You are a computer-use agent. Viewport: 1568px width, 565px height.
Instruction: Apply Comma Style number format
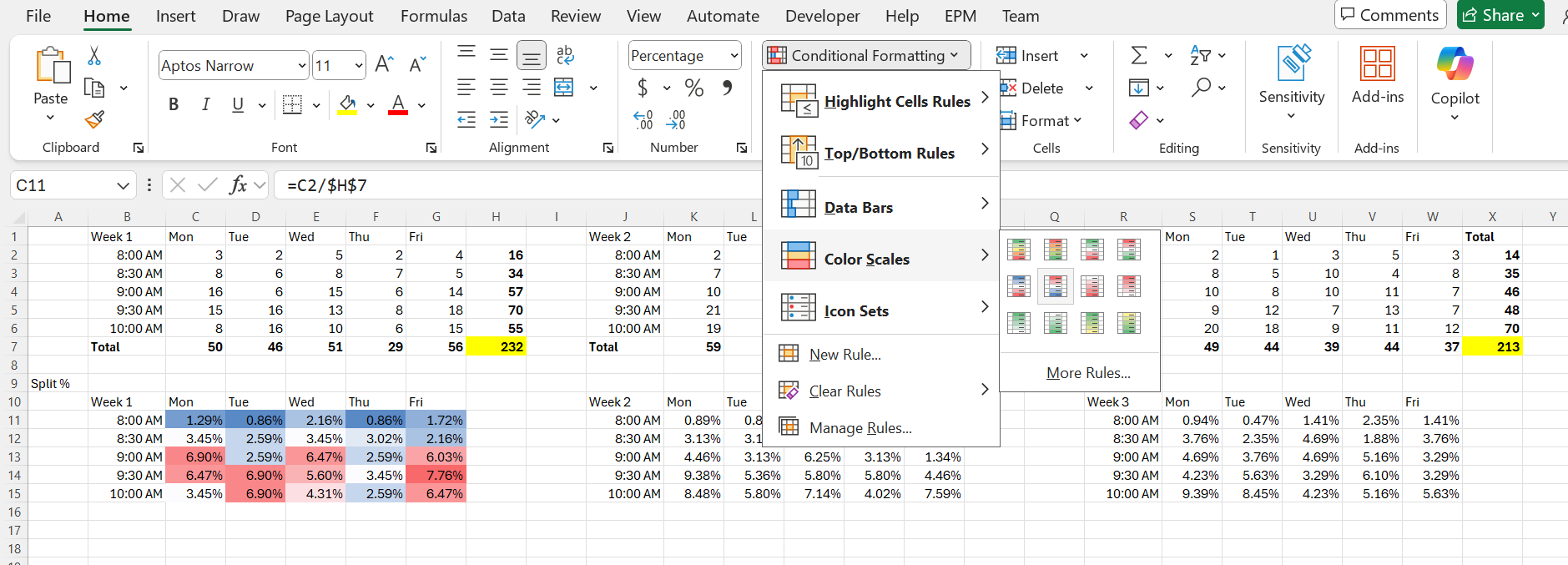tap(728, 88)
